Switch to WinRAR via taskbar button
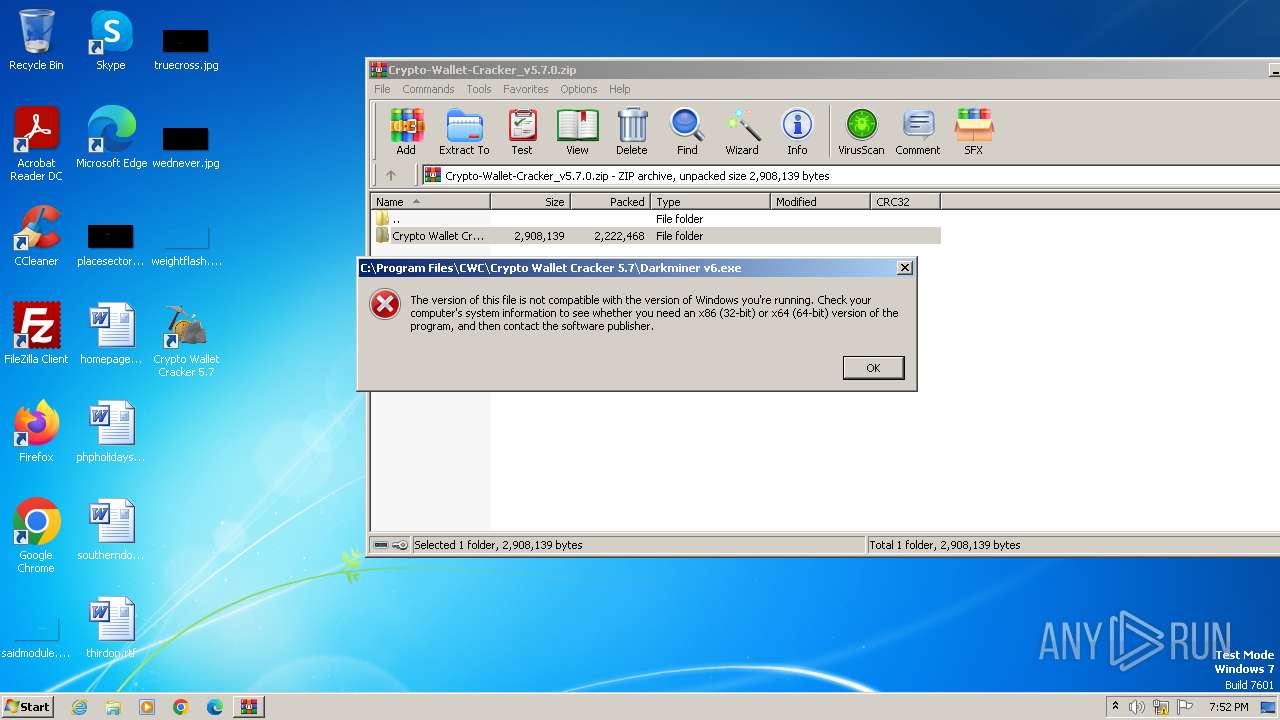This screenshot has width=1280, height=720. pyautogui.click(x=248, y=707)
